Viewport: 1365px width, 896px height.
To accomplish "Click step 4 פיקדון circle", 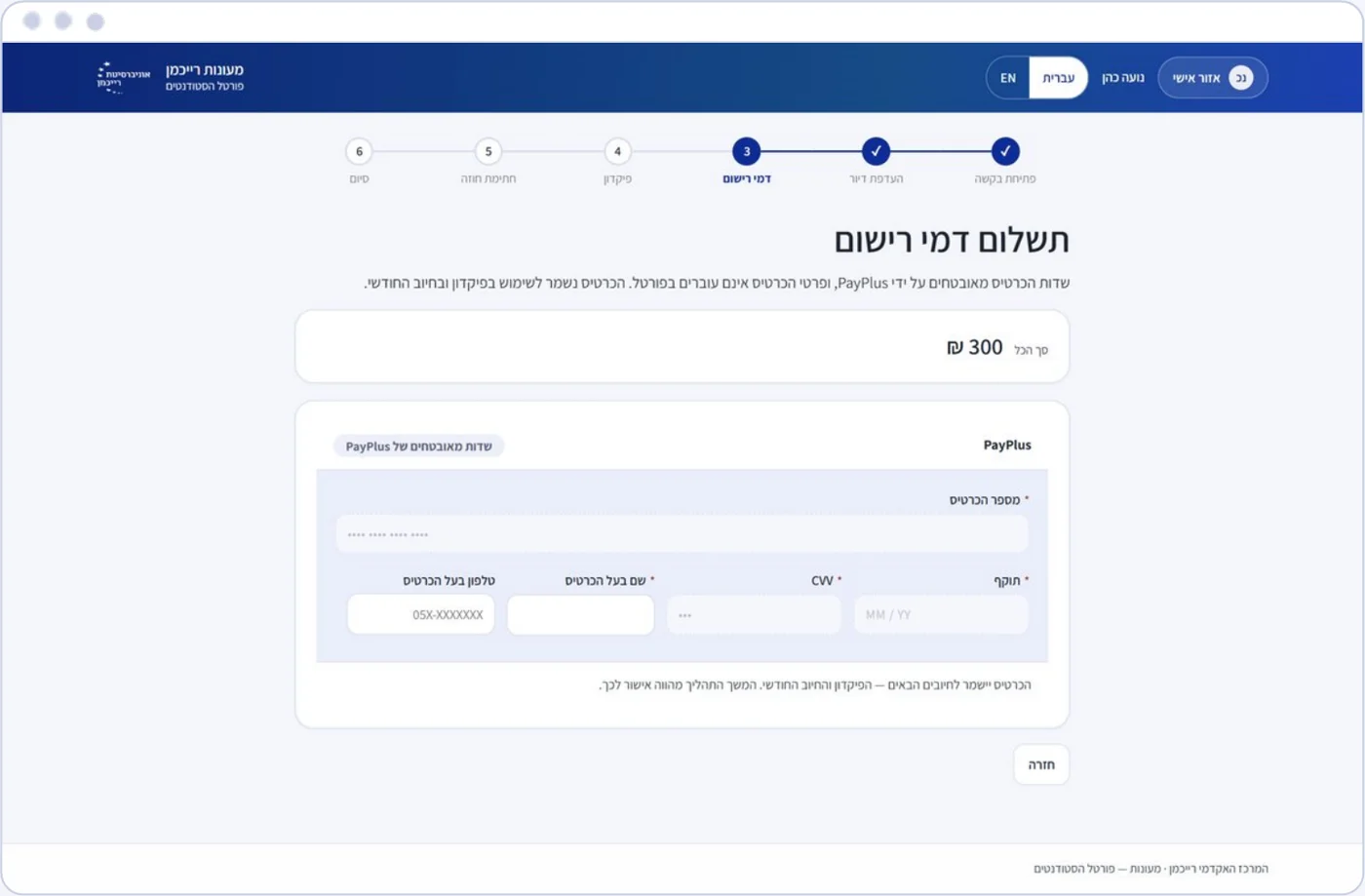I will pyautogui.click(x=617, y=151).
